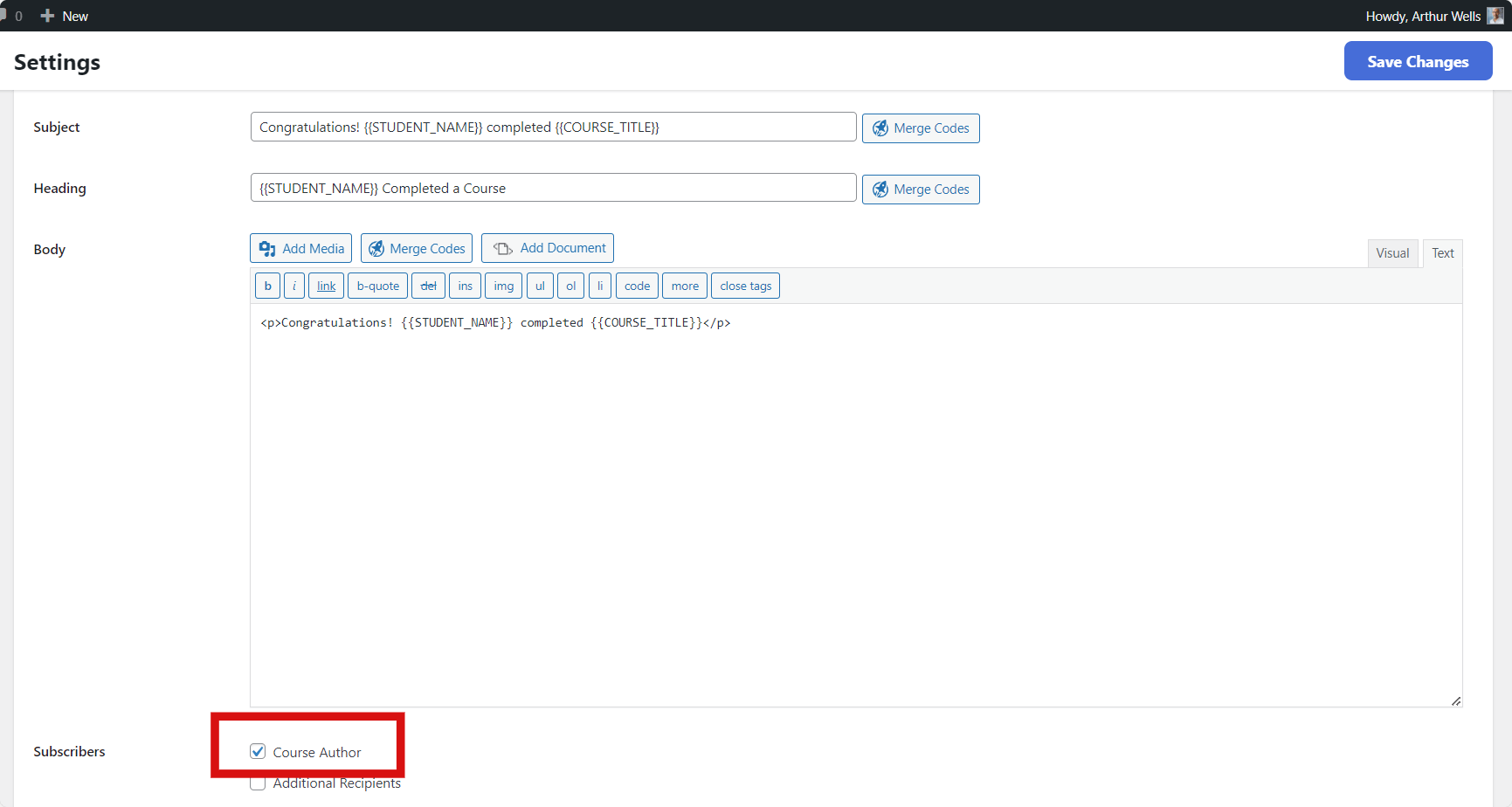The height and width of the screenshot is (807, 1512).
Task: Check the Additional Recipients checkbox
Action: coord(258,783)
